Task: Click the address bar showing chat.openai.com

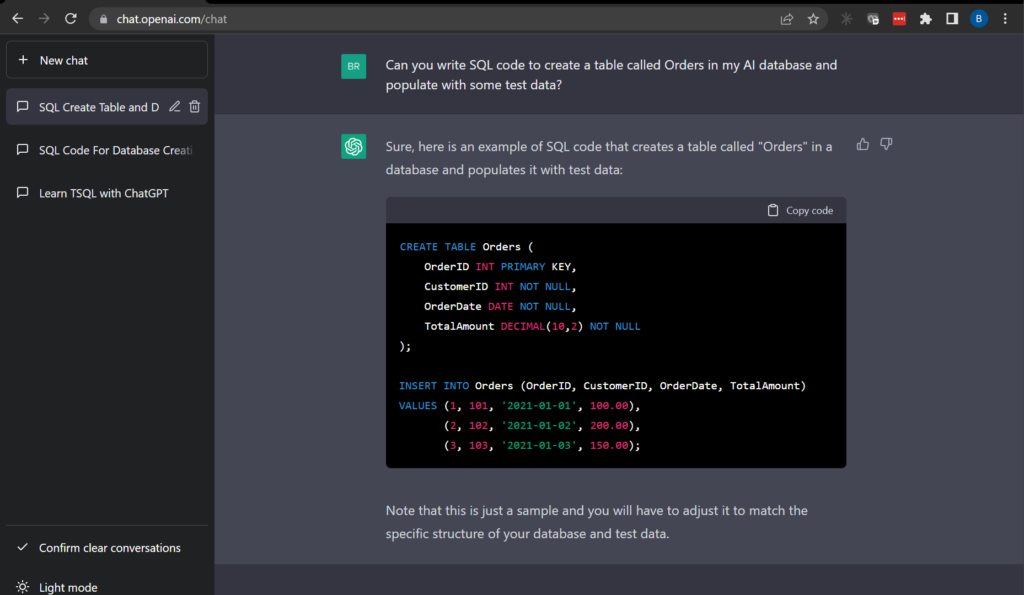Action: click(160, 18)
